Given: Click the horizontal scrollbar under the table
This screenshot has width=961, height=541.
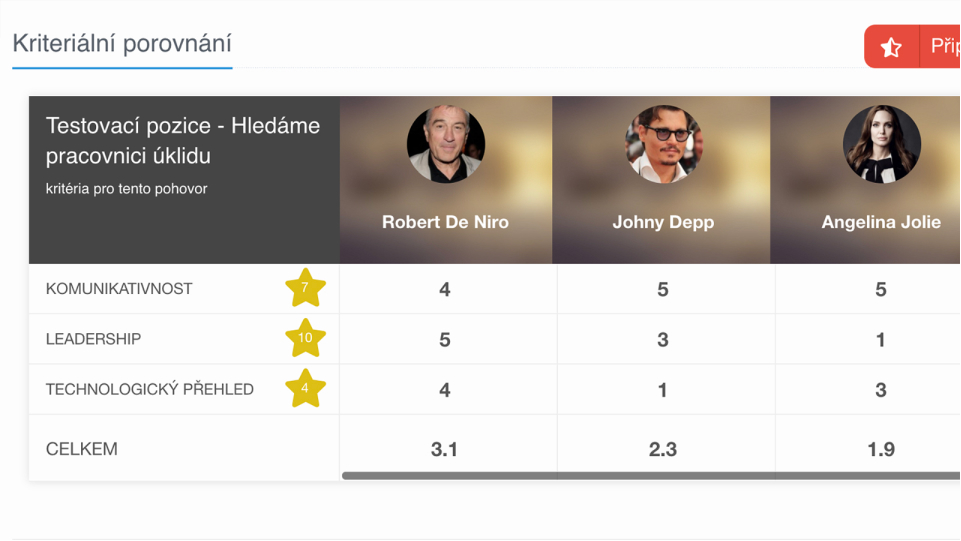Looking at the screenshot, I should pyautogui.click(x=650, y=476).
